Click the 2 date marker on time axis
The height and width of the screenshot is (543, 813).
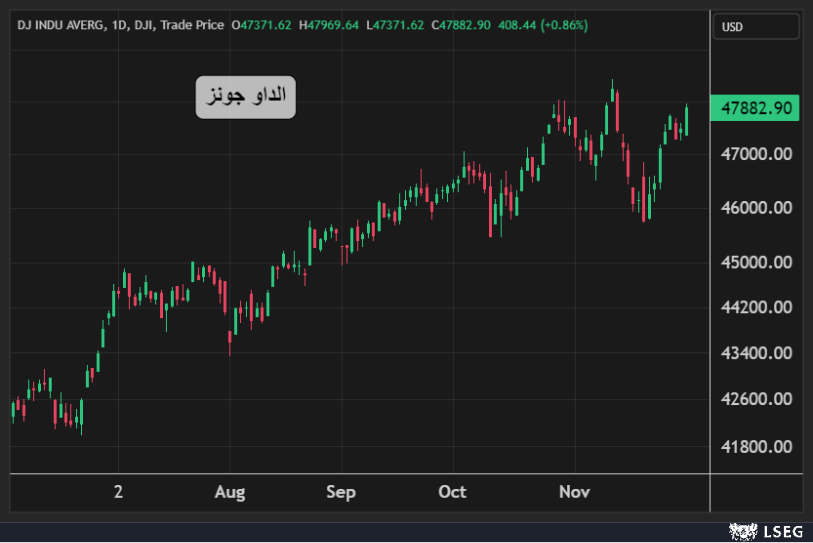119,492
